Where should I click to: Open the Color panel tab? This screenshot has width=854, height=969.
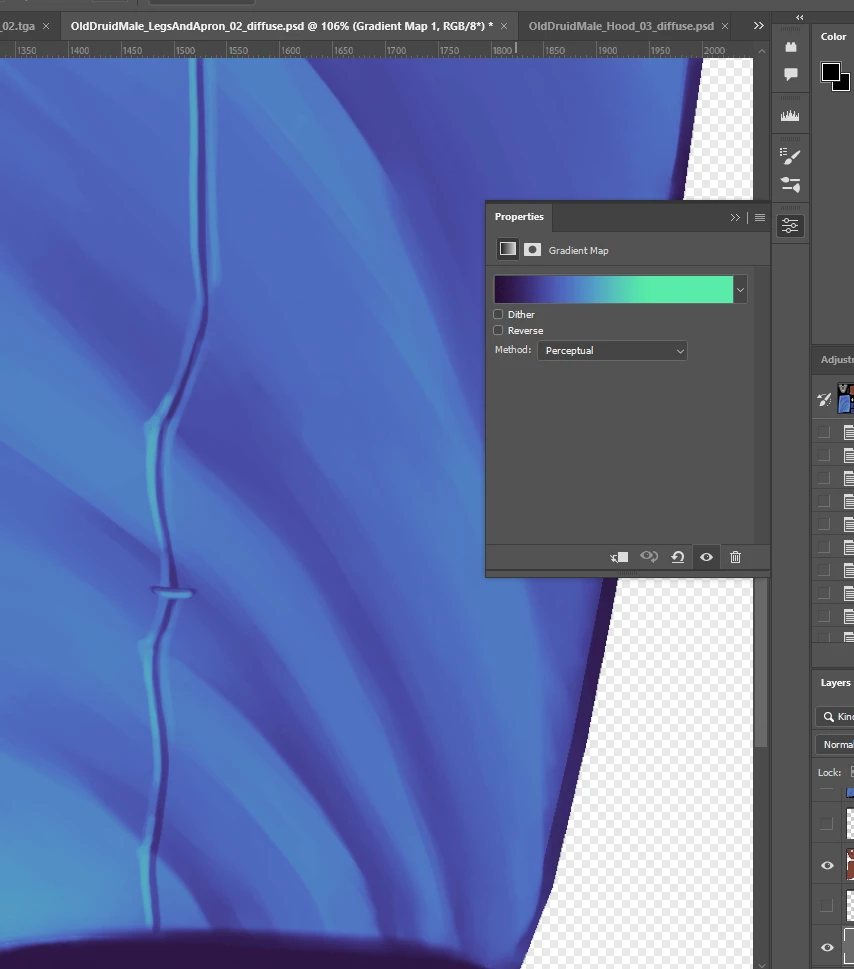(833, 36)
